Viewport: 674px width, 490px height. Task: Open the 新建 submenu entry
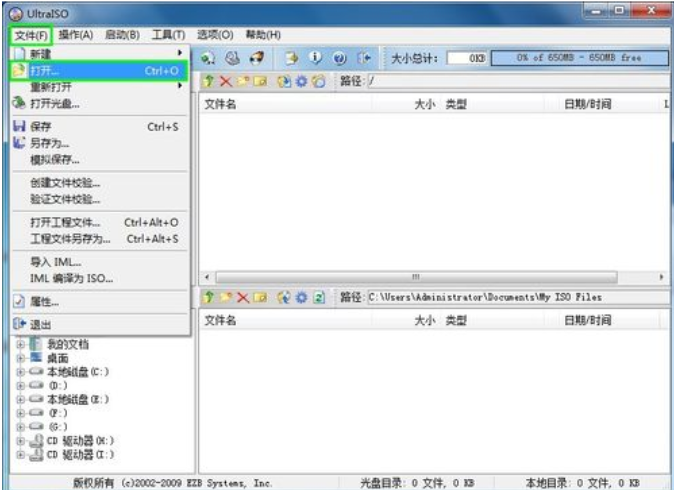(99, 54)
